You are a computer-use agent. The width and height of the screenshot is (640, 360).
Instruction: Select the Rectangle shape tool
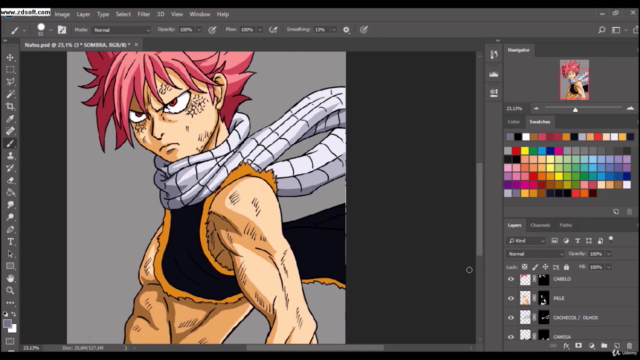pos(10,266)
